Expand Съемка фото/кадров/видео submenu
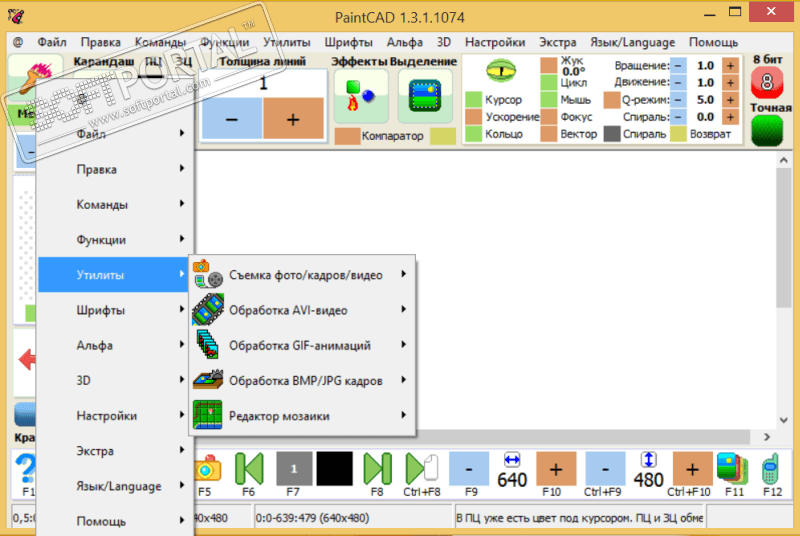This screenshot has height=536, width=800. pos(303,274)
